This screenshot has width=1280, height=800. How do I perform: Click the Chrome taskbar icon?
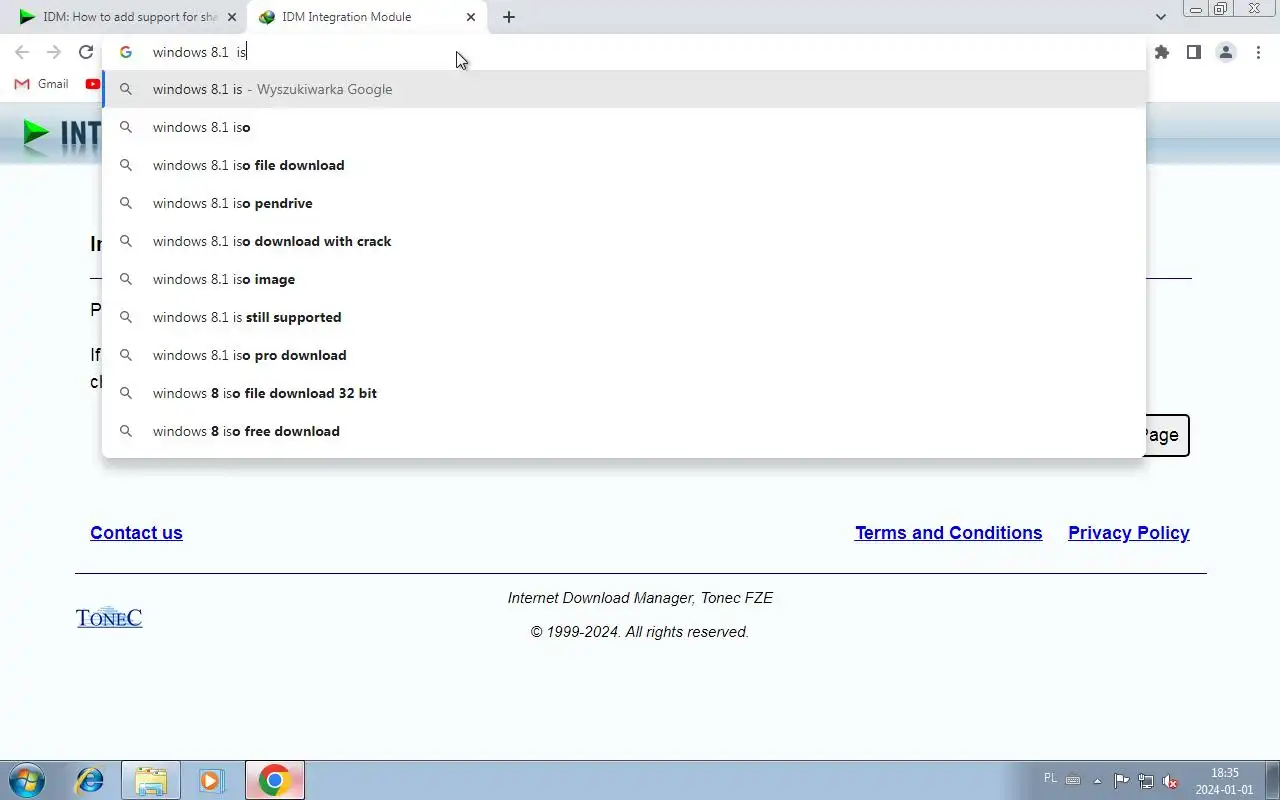pos(275,780)
